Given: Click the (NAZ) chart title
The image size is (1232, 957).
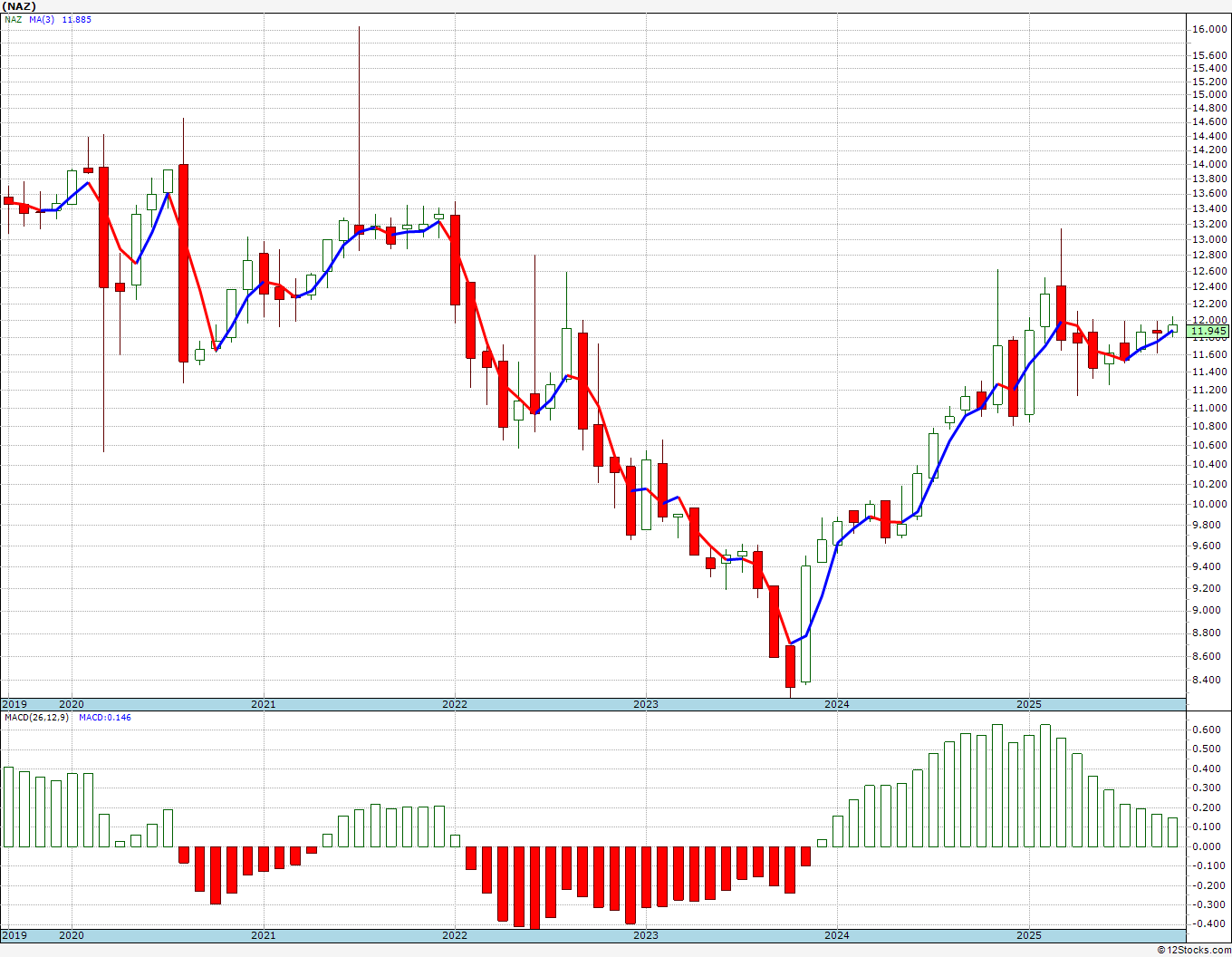Looking at the screenshot, I should 17,6.
